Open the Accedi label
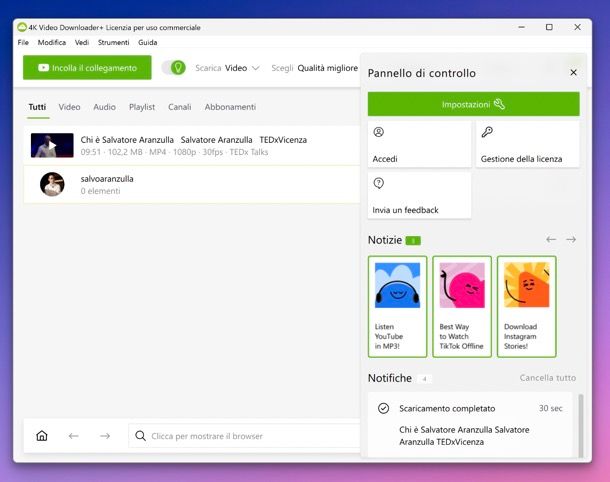 click(x=385, y=159)
